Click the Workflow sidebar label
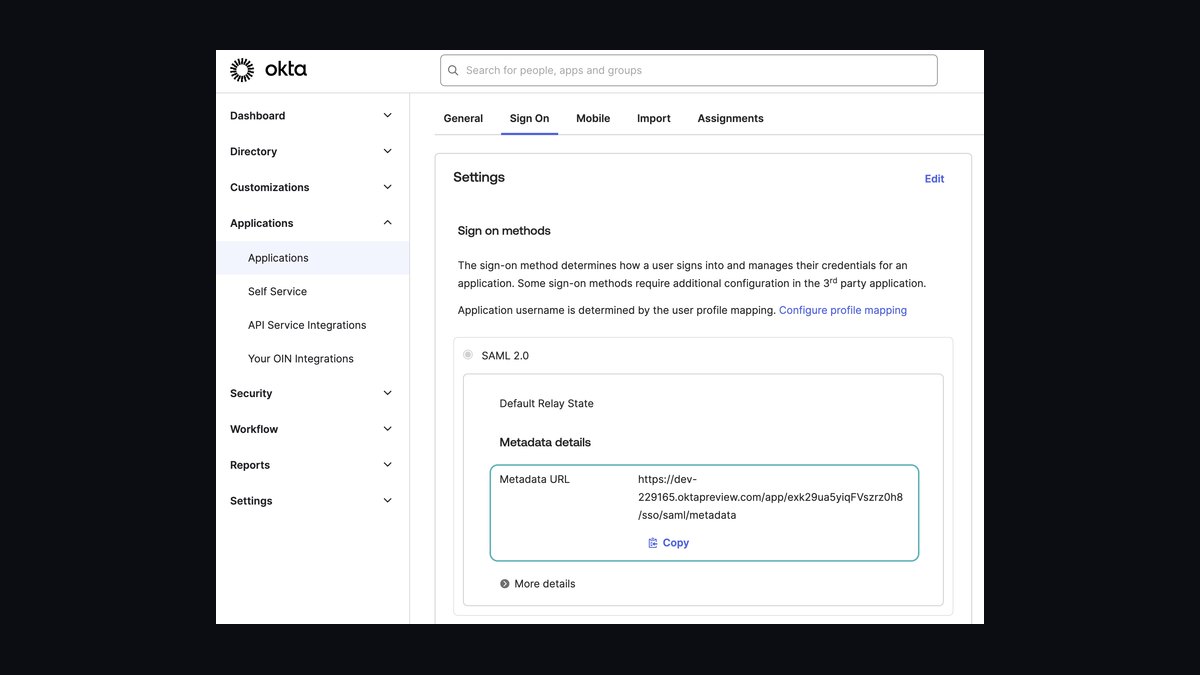This screenshot has width=1200, height=675. [x=254, y=429]
